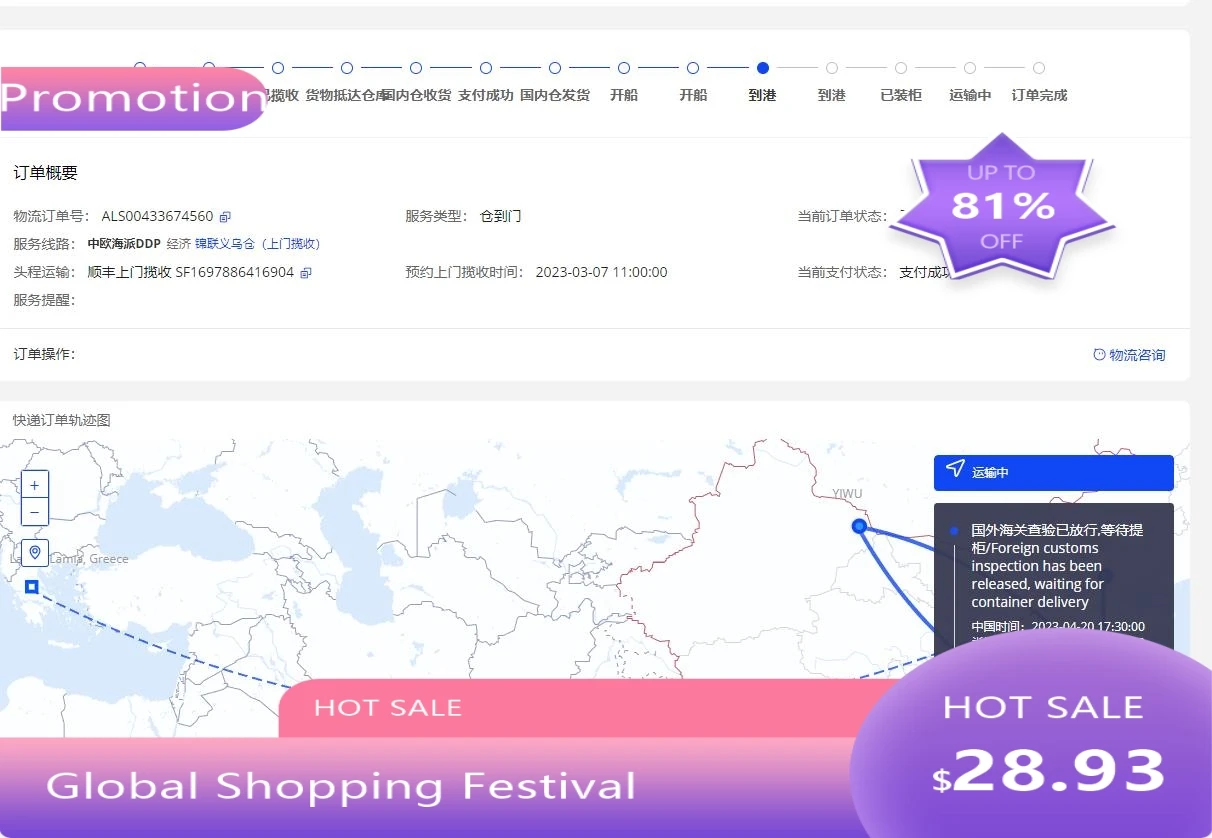Zoom in on the map

[34, 483]
